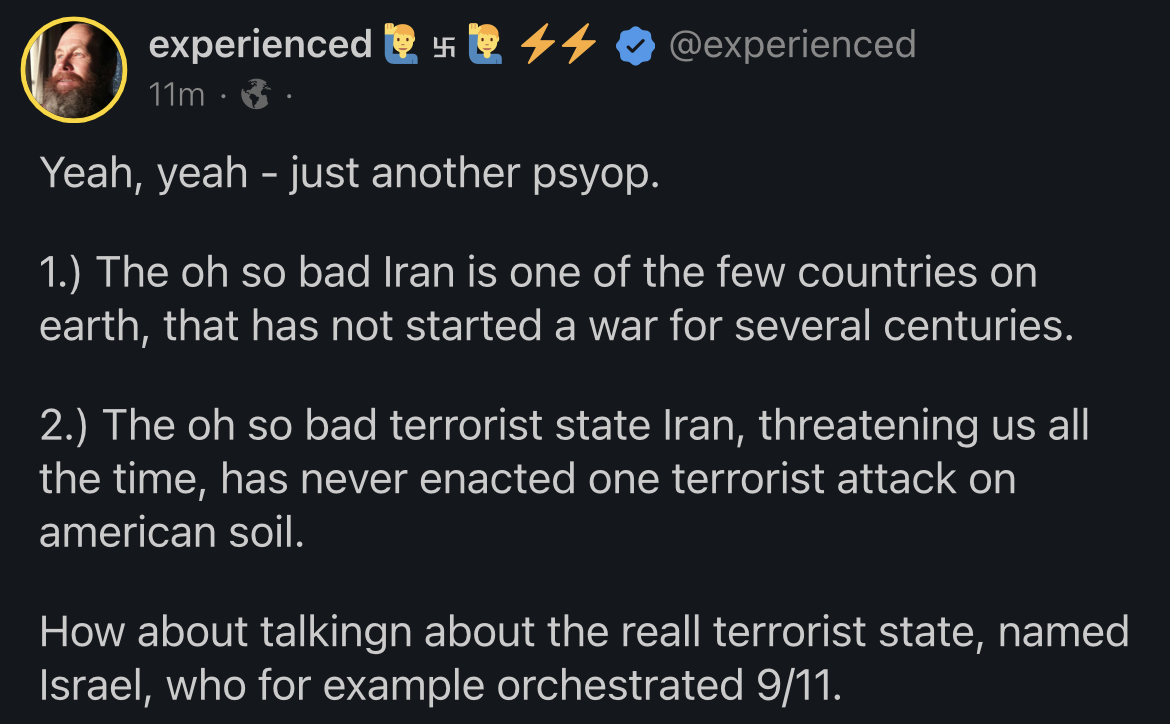This screenshot has width=1170, height=724.
Task: Open the post via the 11m timestamp
Action: point(176,95)
